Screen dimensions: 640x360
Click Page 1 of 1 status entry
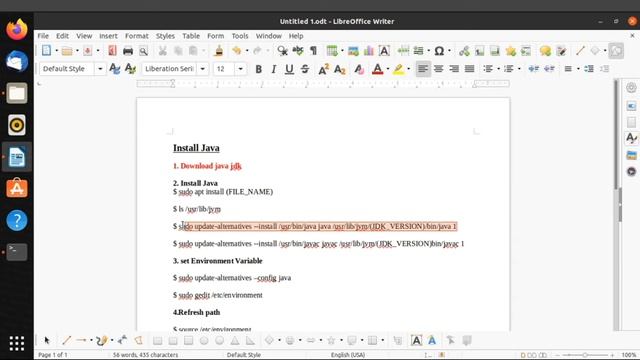[53, 355]
